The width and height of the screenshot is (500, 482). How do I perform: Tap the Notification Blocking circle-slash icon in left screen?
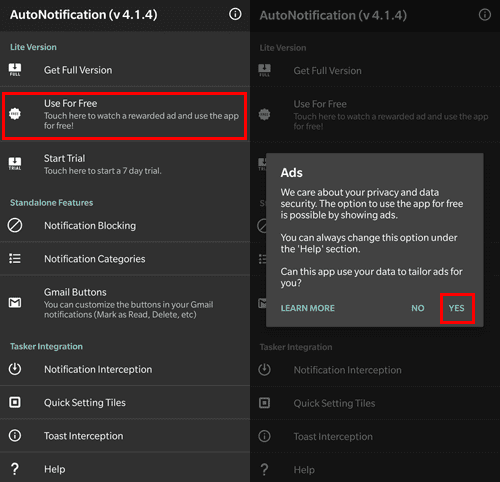coord(15,226)
